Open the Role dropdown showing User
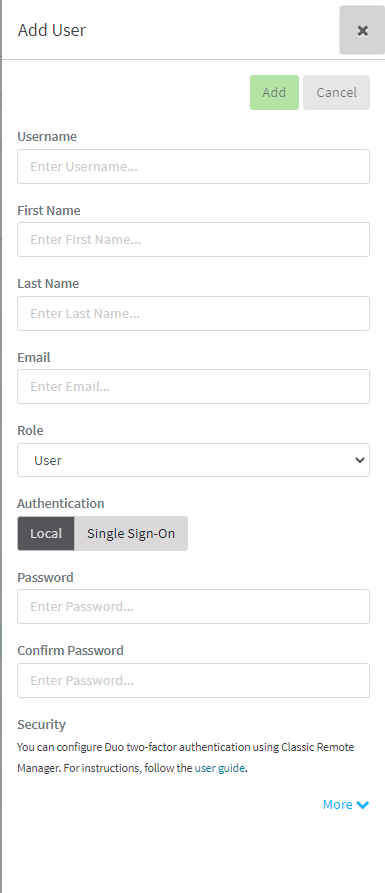385x893 pixels. [x=193, y=460]
